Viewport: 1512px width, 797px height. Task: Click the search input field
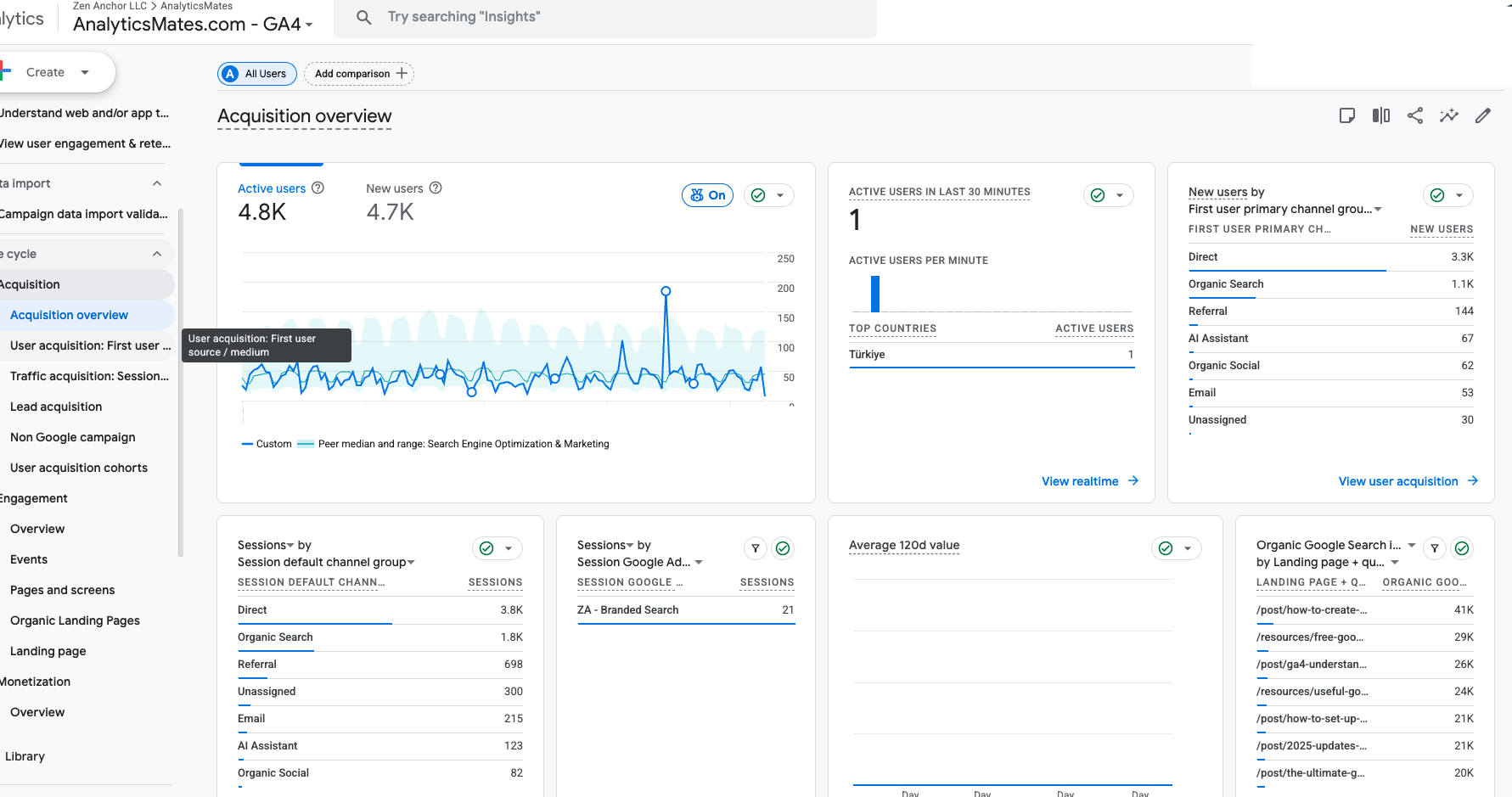[605, 18]
